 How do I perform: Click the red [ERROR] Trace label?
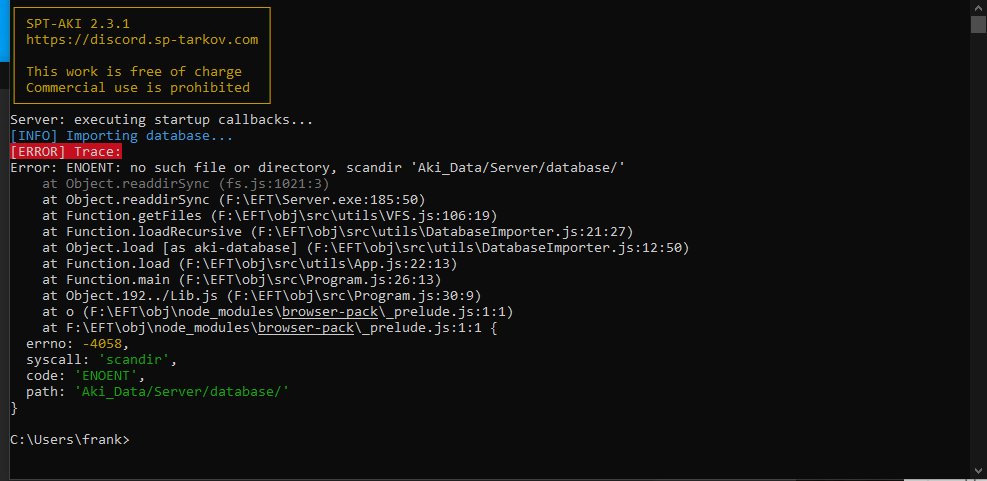[66, 152]
